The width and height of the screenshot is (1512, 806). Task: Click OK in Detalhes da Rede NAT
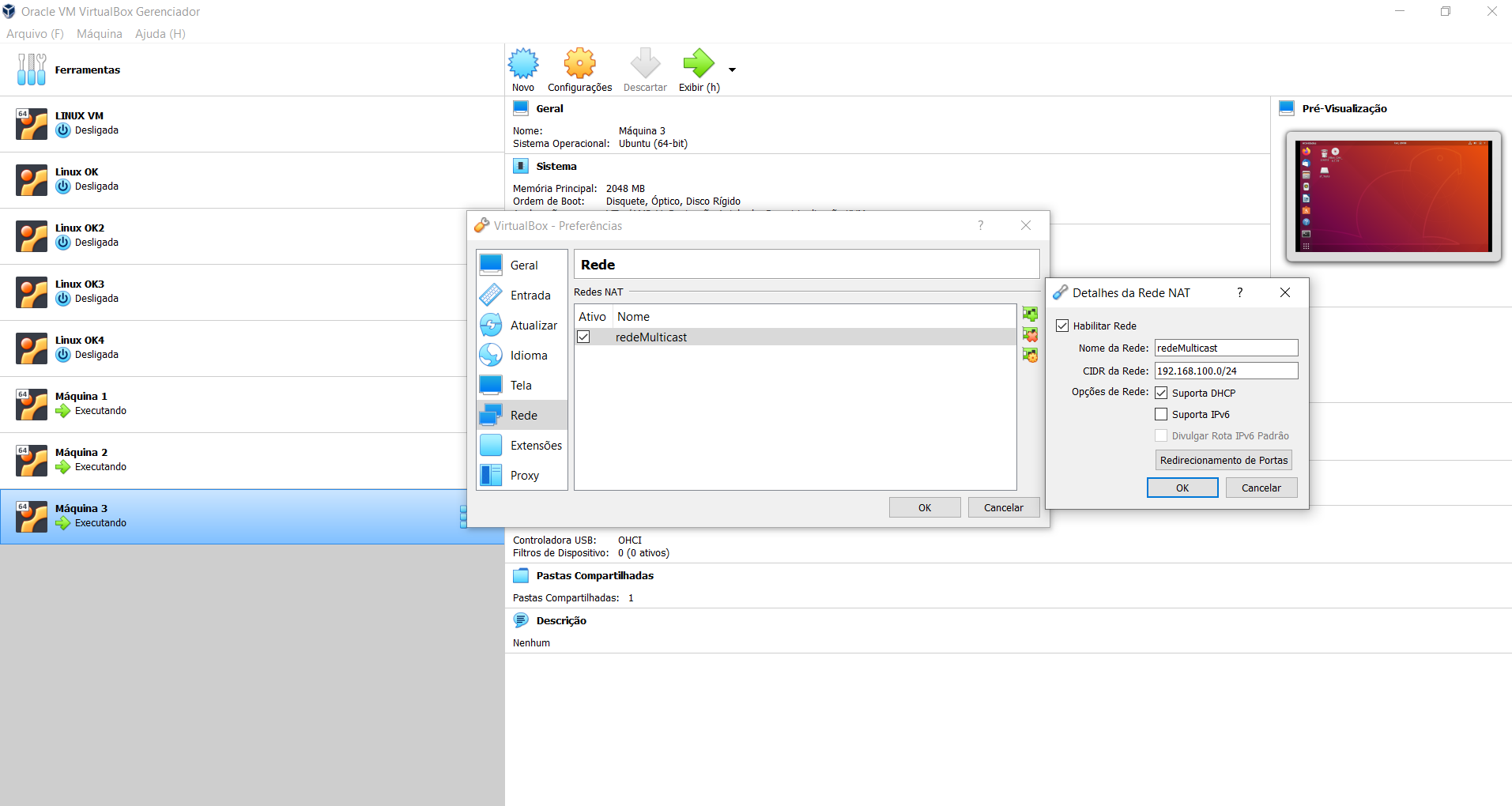pyautogui.click(x=1182, y=488)
